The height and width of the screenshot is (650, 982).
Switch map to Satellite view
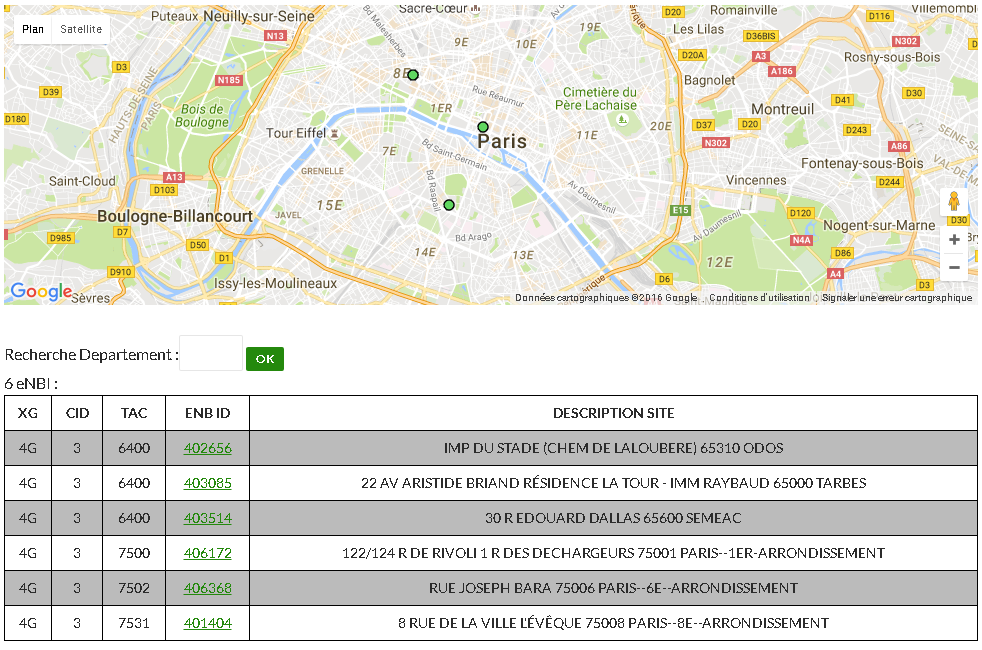coord(81,29)
